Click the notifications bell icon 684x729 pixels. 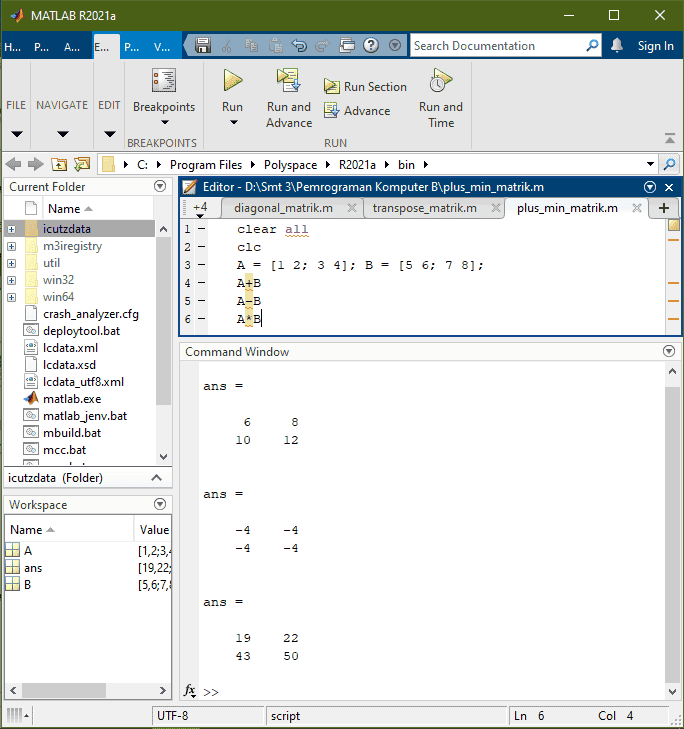tap(617, 46)
